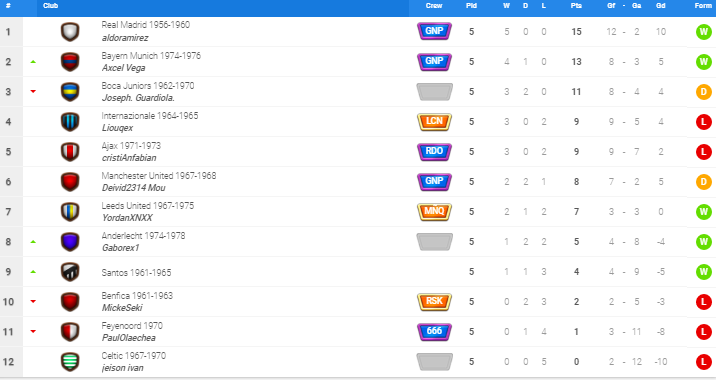Click the 666 crew badge for Feyenoord
Screen dimensions: 716x380
tap(434, 332)
